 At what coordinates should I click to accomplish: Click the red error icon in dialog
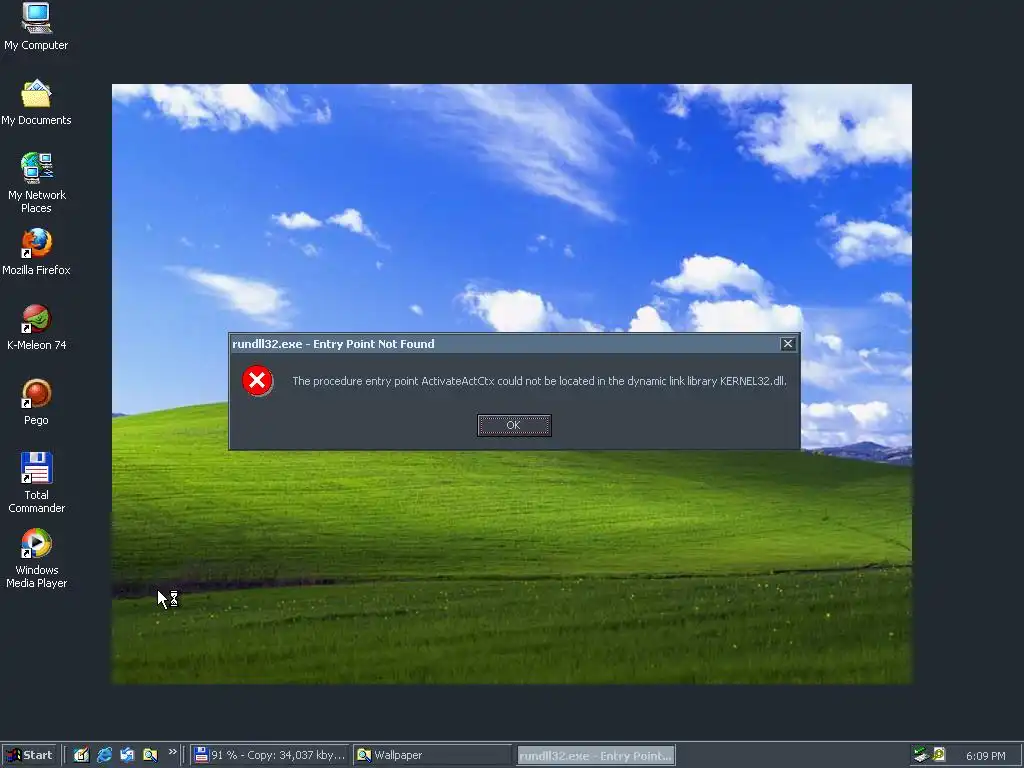257,381
